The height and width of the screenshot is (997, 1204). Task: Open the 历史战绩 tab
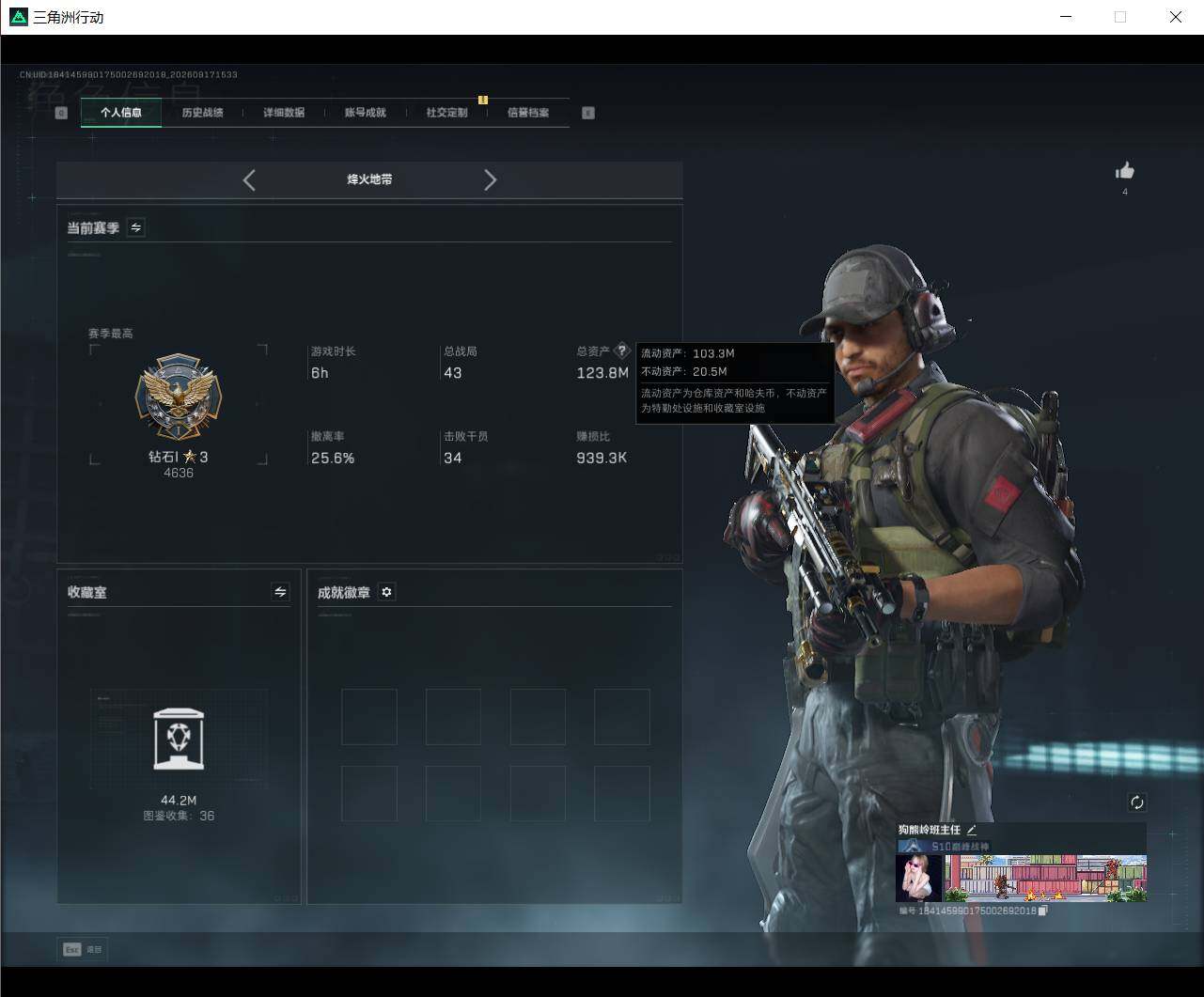202,113
